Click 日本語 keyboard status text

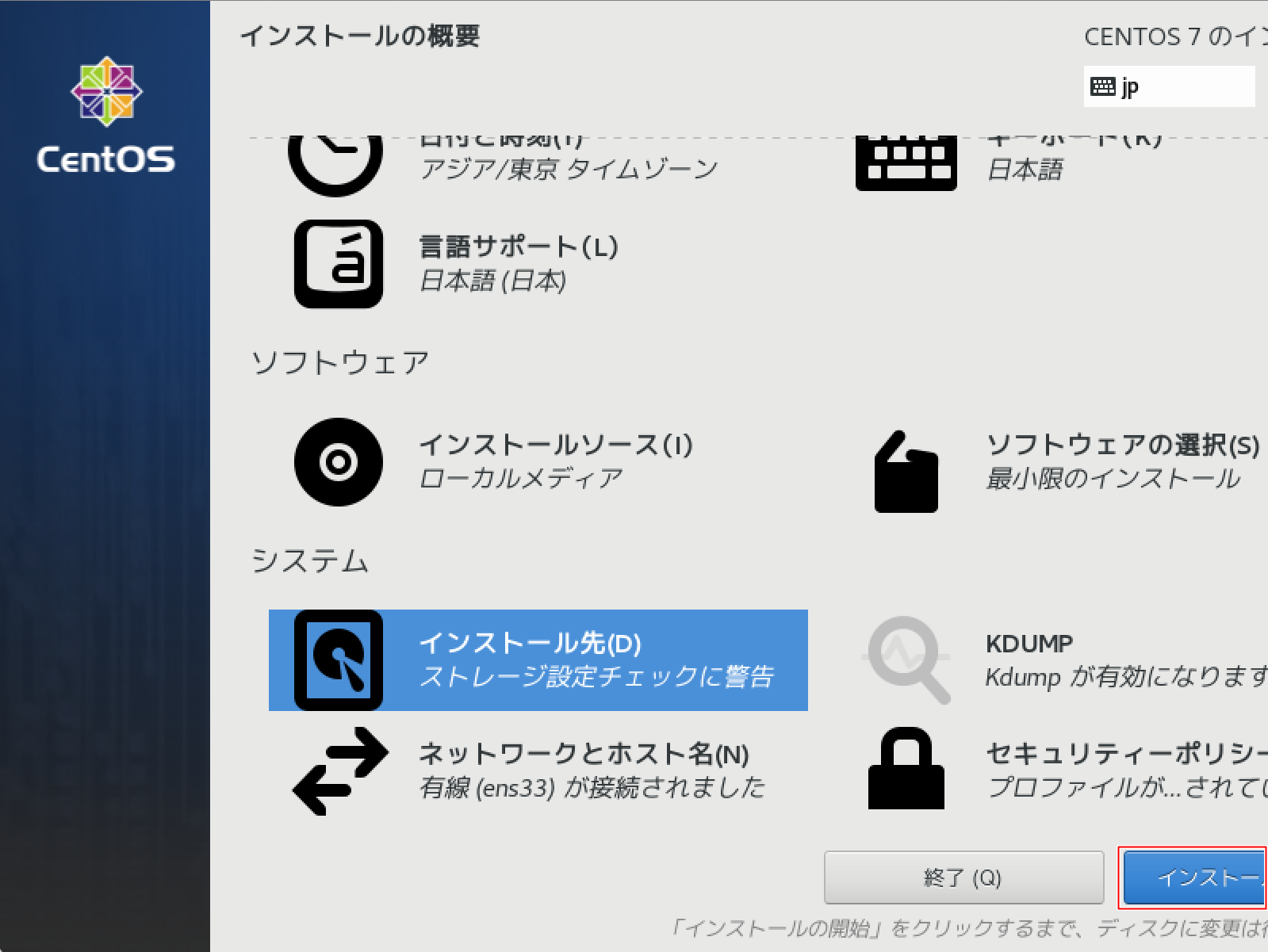(x=1025, y=170)
